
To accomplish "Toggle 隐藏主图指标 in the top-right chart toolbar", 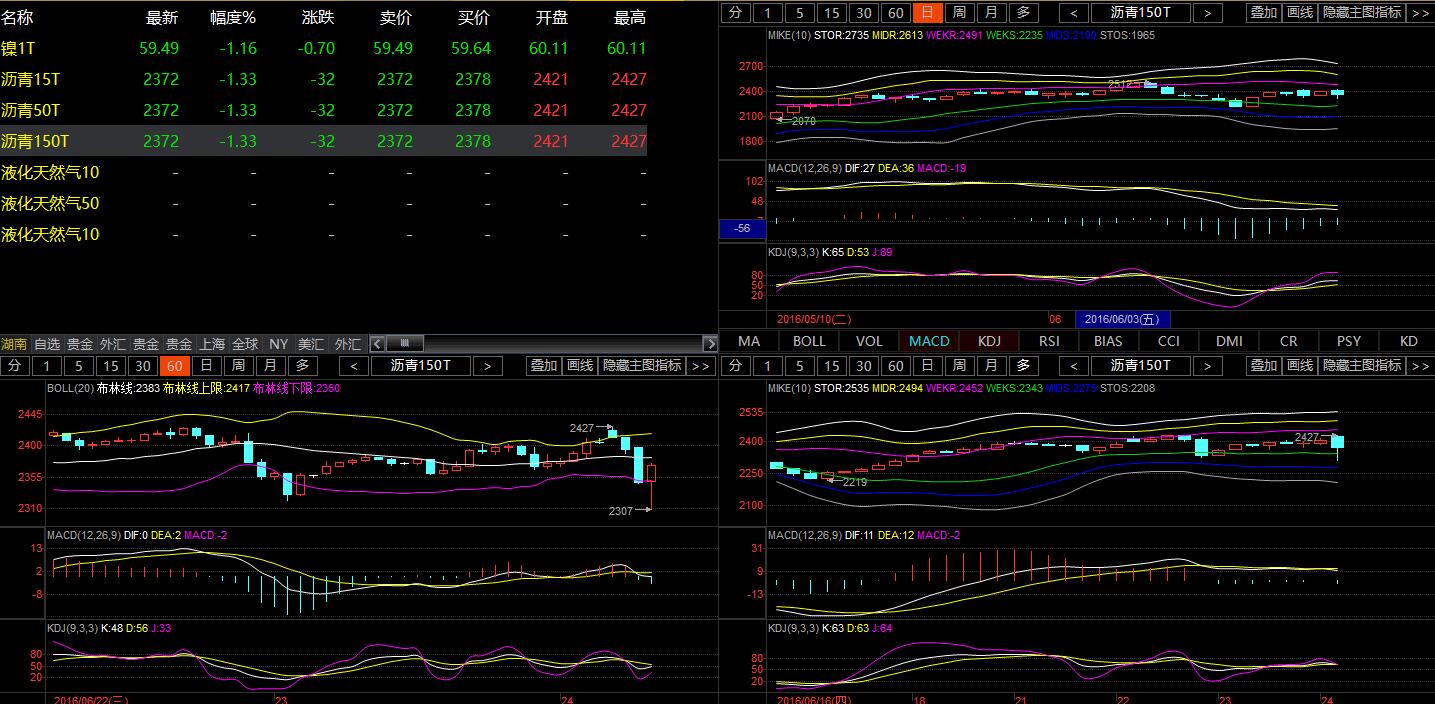I will click(x=1361, y=13).
